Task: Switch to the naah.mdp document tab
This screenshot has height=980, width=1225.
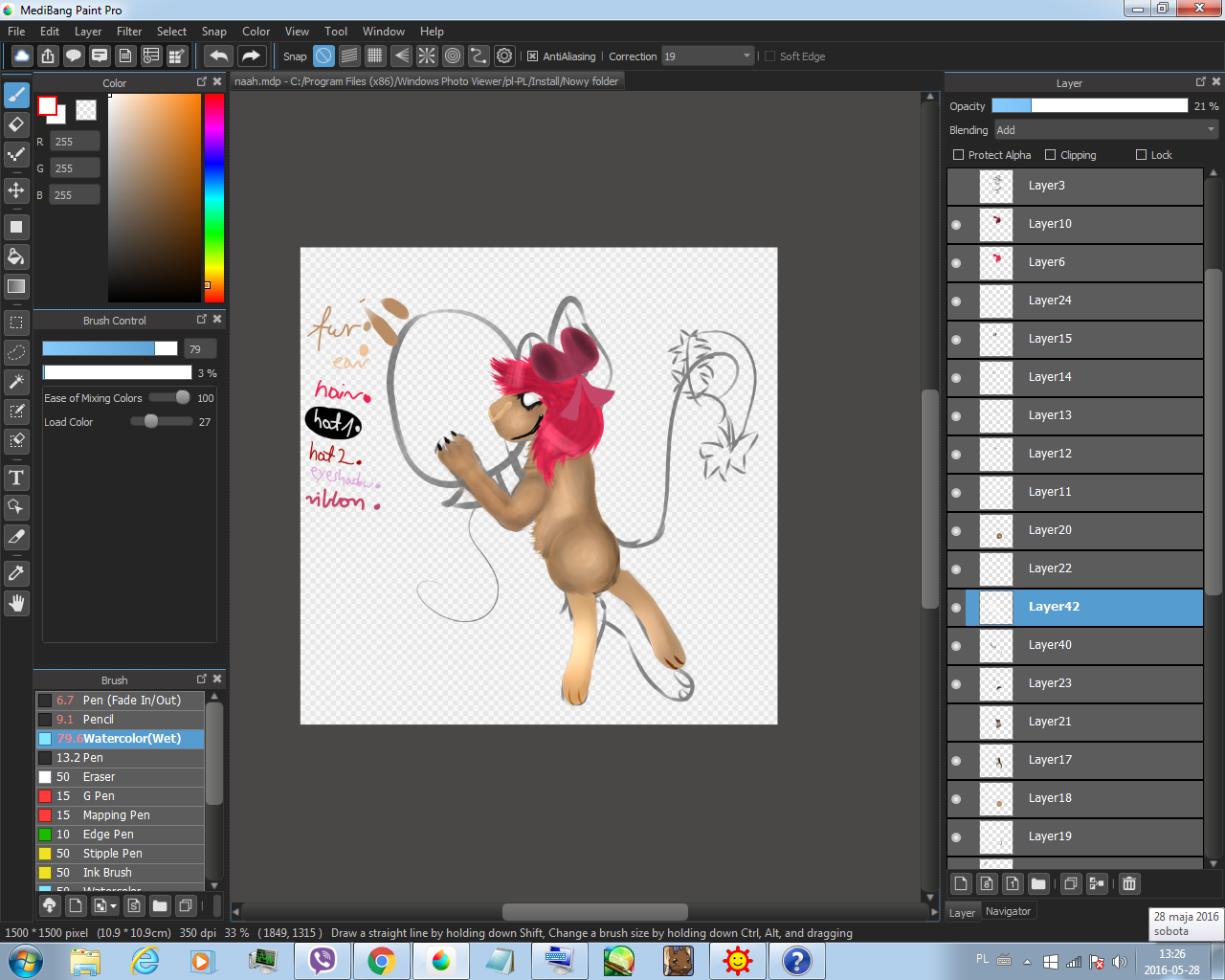Action: pos(427,82)
